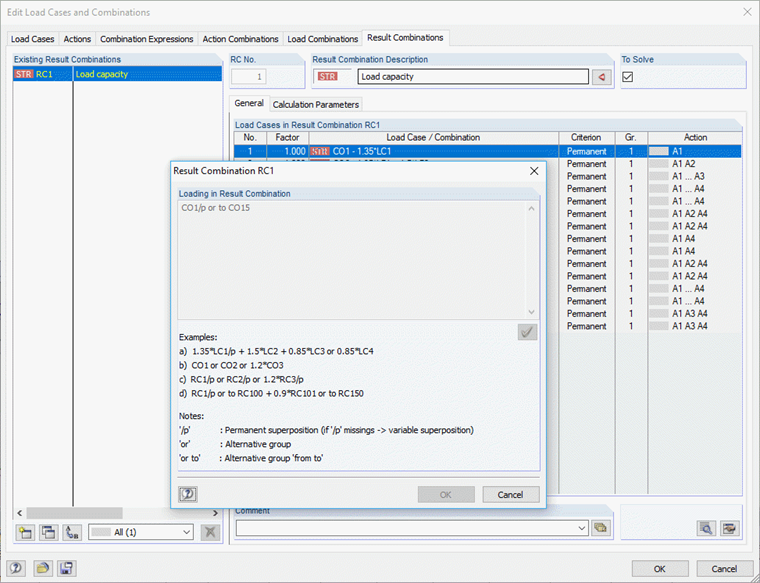Image resolution: width=760 pixels, height=583 pixels.
Task: Toggle the To Solve checkbox
Action: [x=628, y=77]
